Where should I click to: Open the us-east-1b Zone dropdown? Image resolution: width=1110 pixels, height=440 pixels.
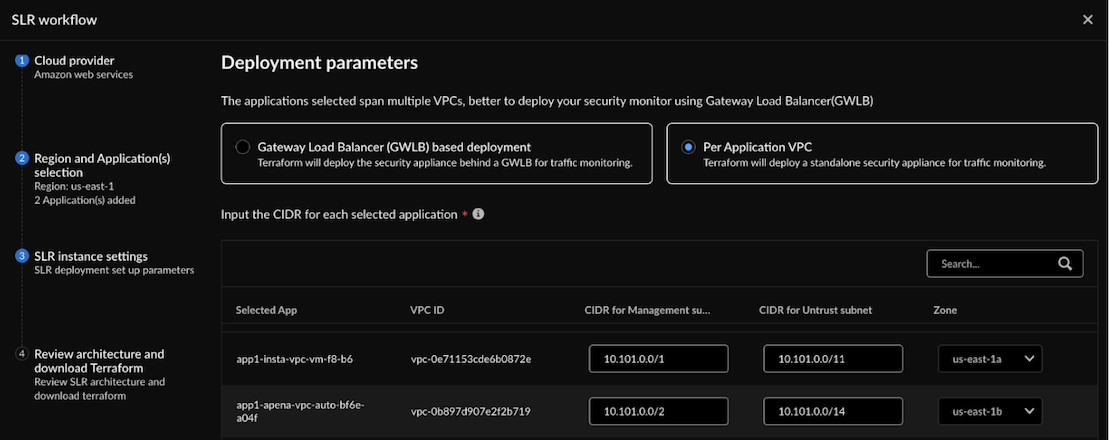point(989,411)
